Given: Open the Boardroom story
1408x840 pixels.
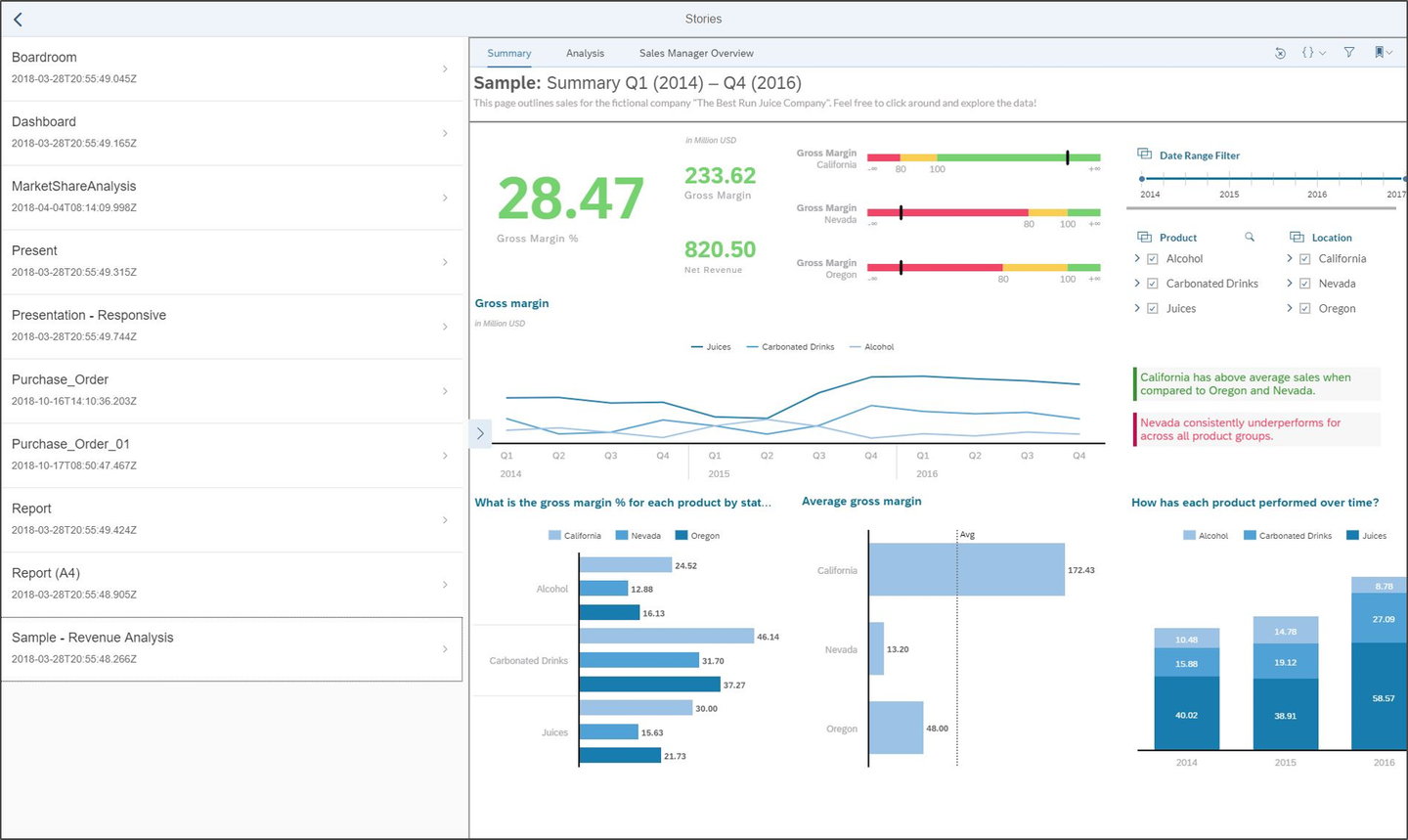Looking at the screenshot, I should coord(232,67).
